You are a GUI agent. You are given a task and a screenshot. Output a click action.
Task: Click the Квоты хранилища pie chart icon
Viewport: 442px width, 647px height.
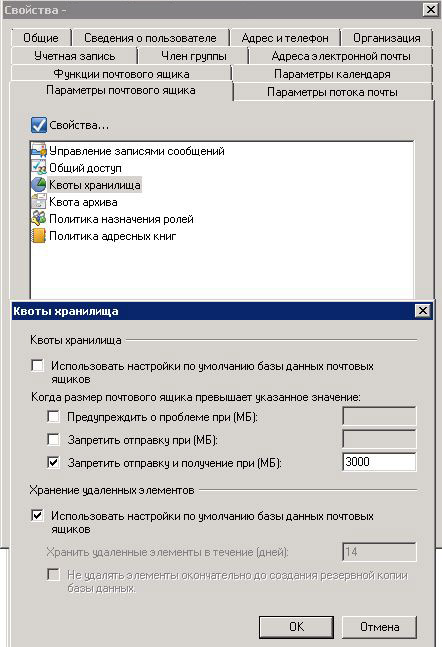click(x=39, y=184)
